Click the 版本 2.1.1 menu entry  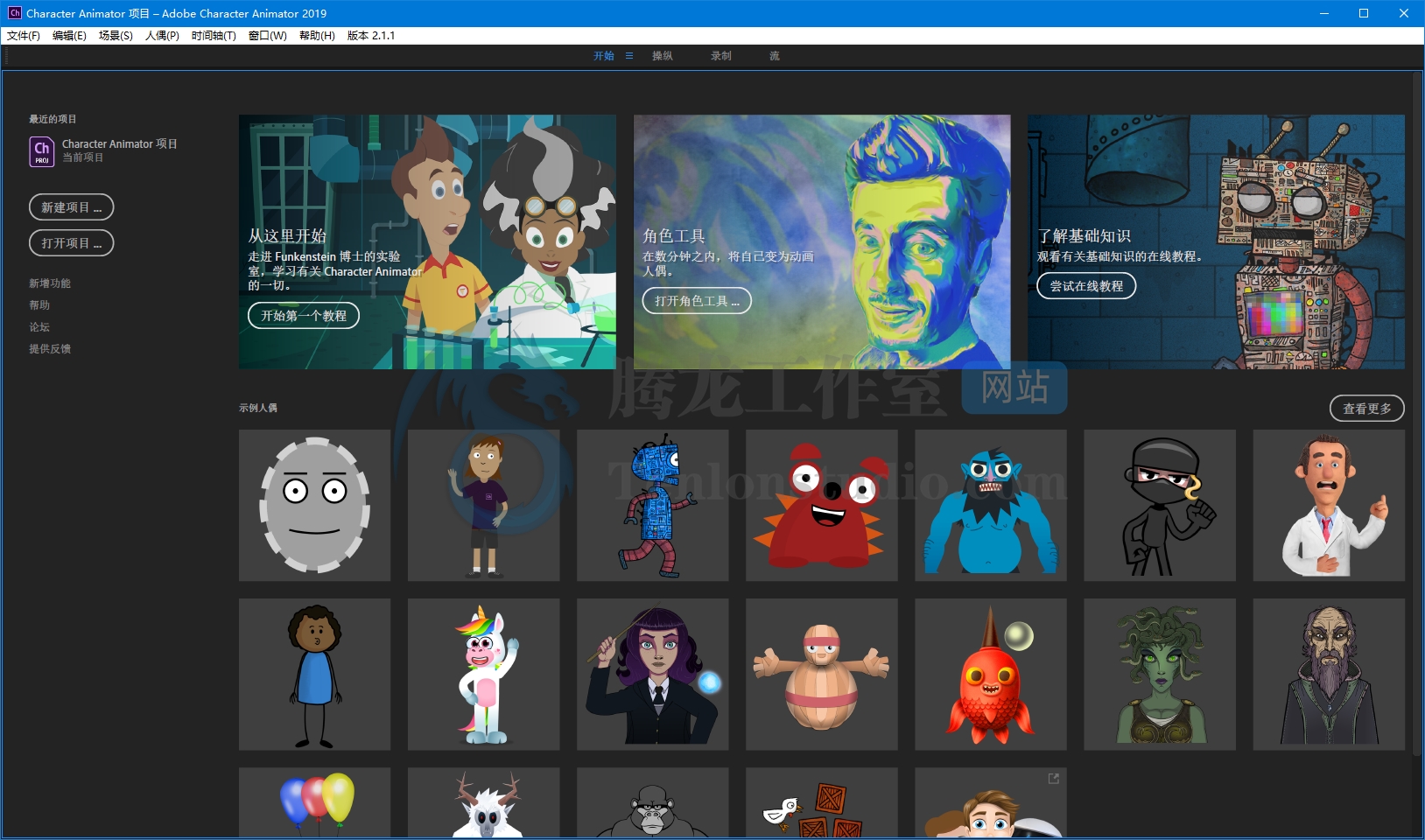(x=371, y=36)
